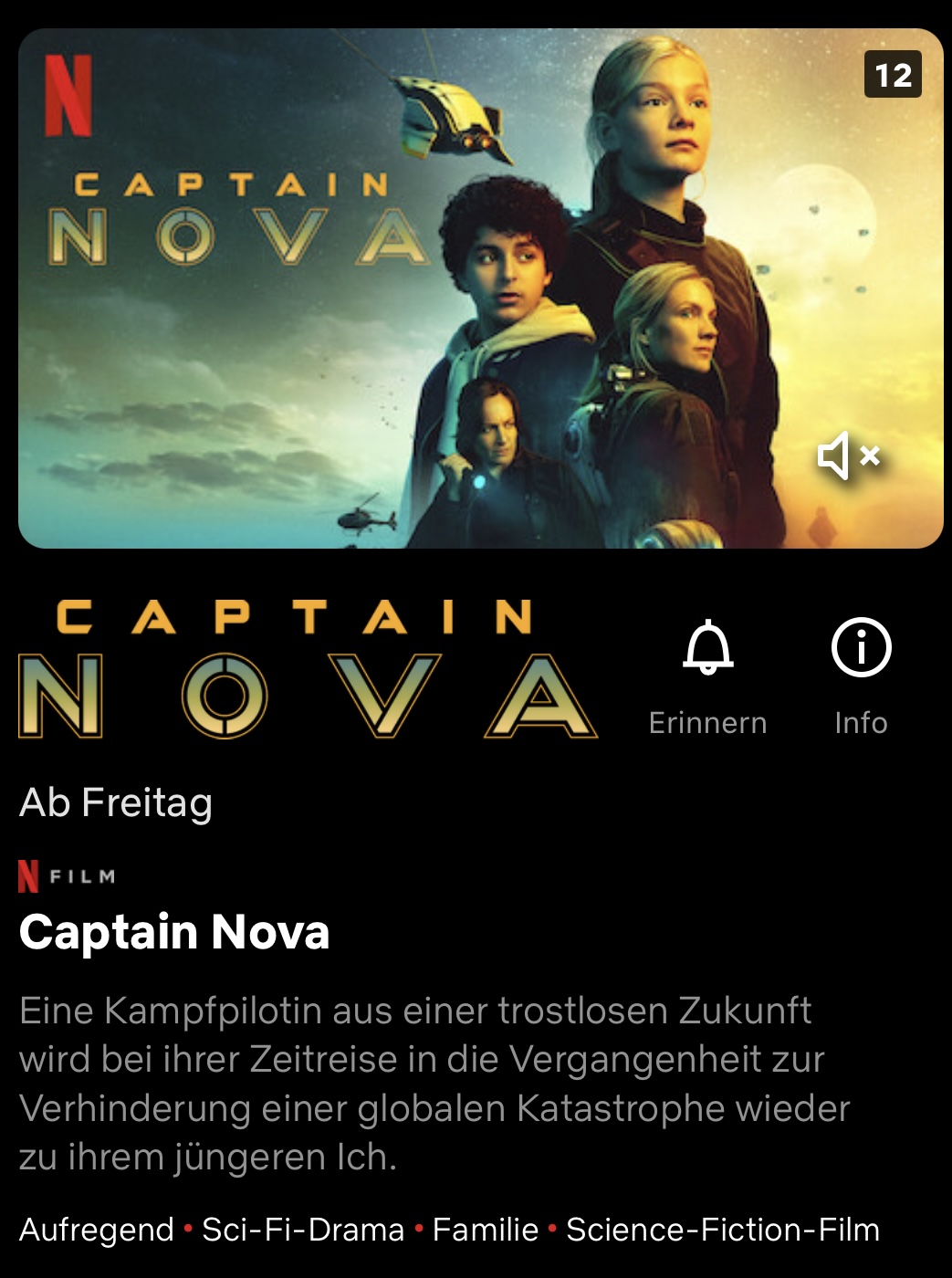Viewport: 952px width, 1278px height.
Task: Select the Science-Fiction-Film genre tag
Action: pos(723,1230)
